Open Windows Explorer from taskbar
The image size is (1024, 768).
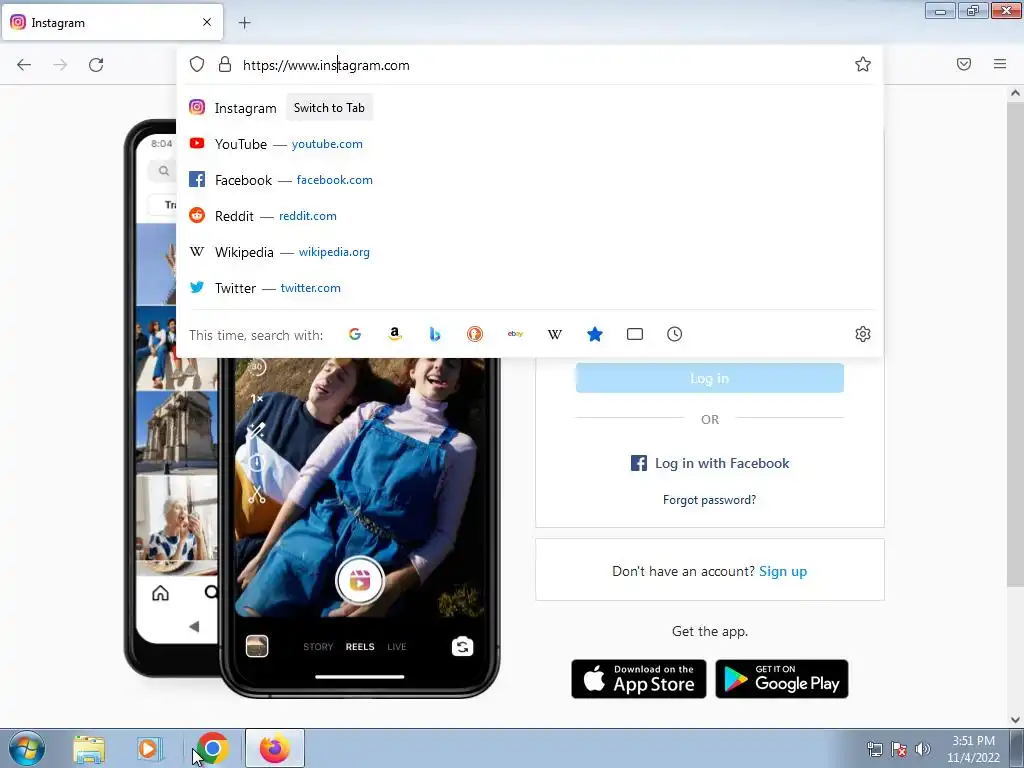coord(89,749)
